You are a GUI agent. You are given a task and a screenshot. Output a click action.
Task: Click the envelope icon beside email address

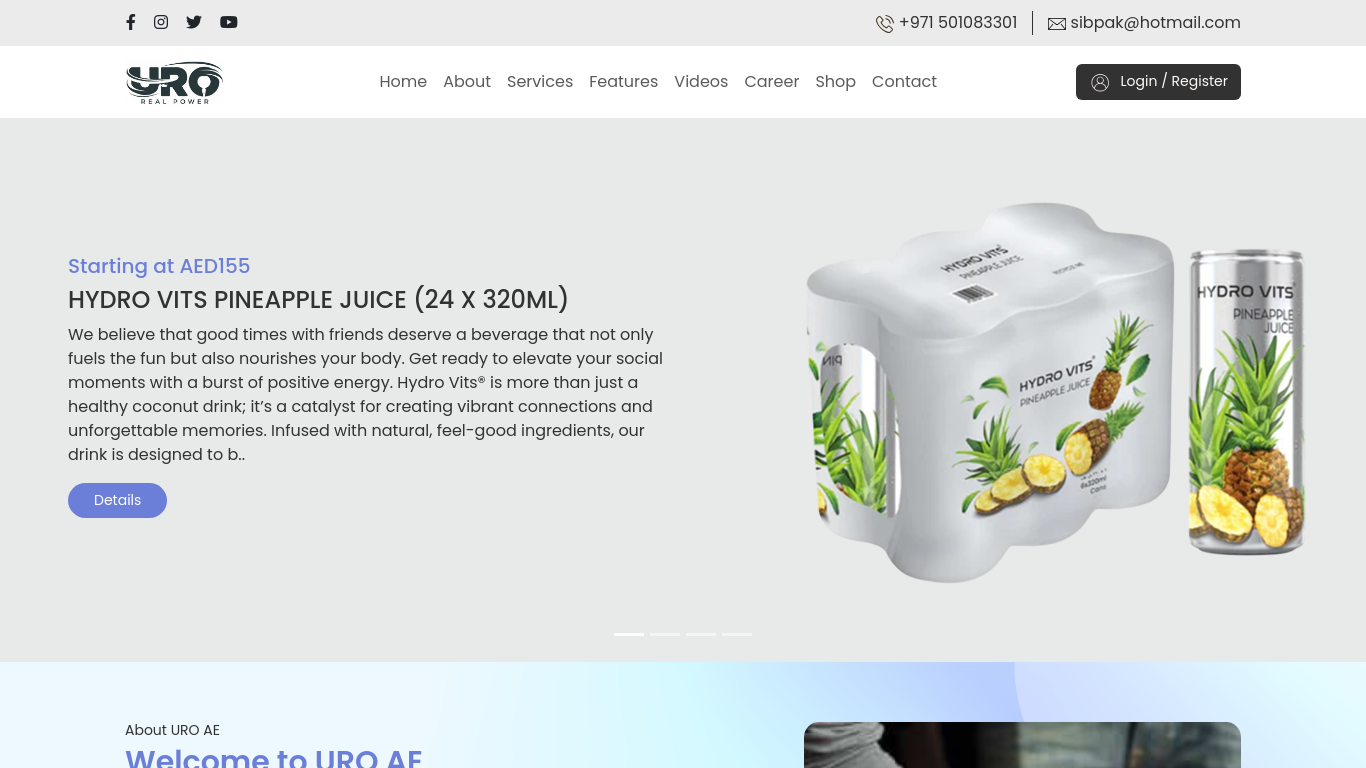1057,24
